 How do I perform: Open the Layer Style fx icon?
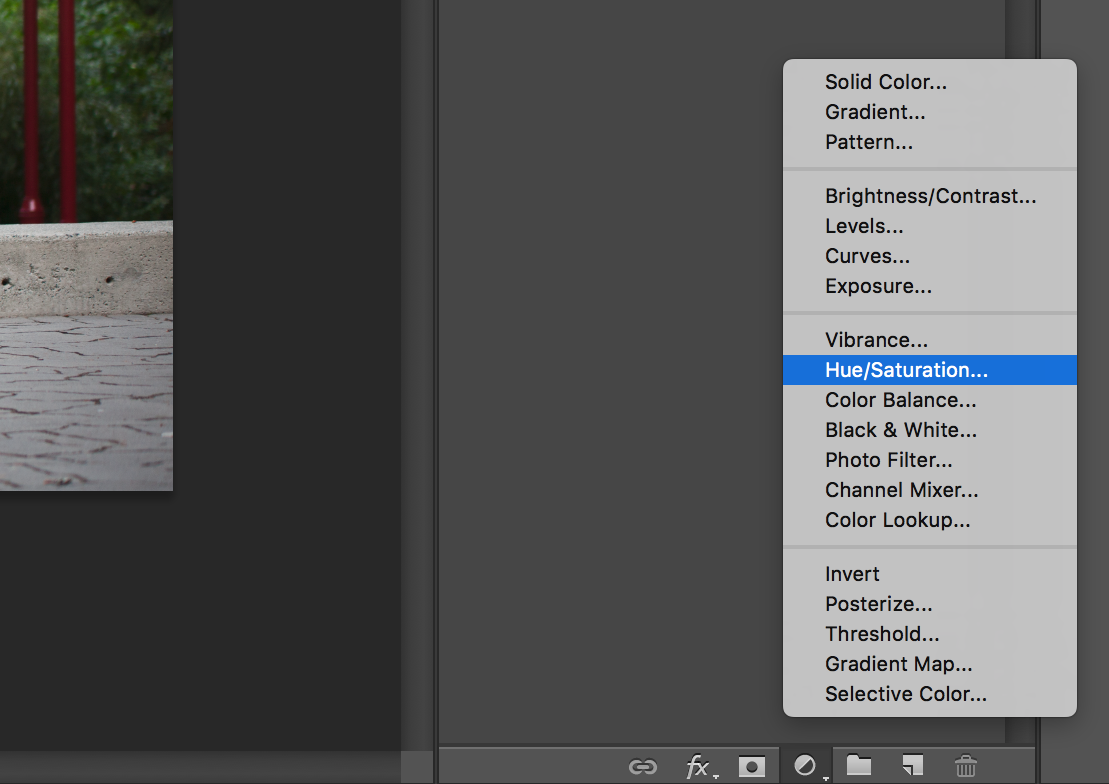(697, 766)
